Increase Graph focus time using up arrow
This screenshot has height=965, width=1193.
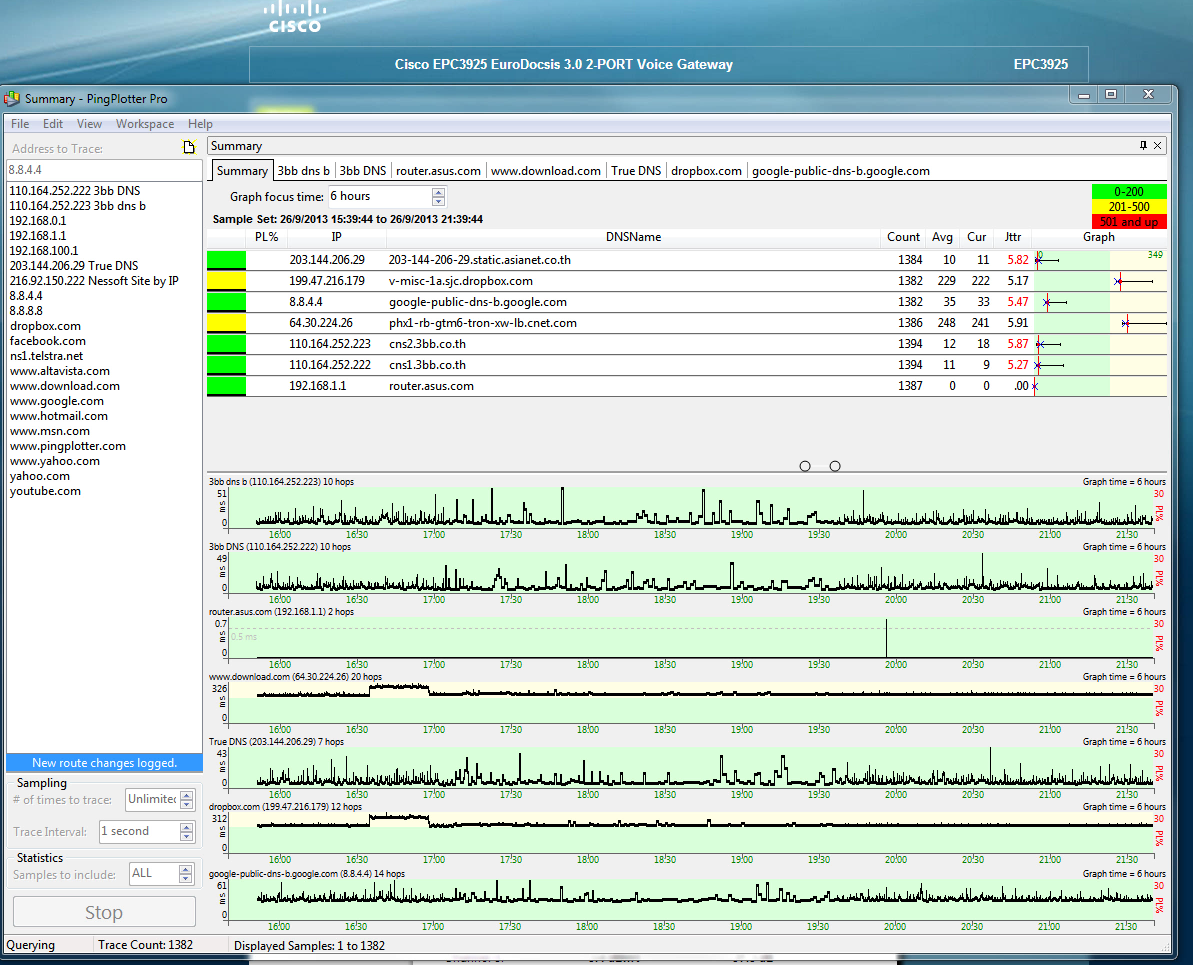(438, 192)
